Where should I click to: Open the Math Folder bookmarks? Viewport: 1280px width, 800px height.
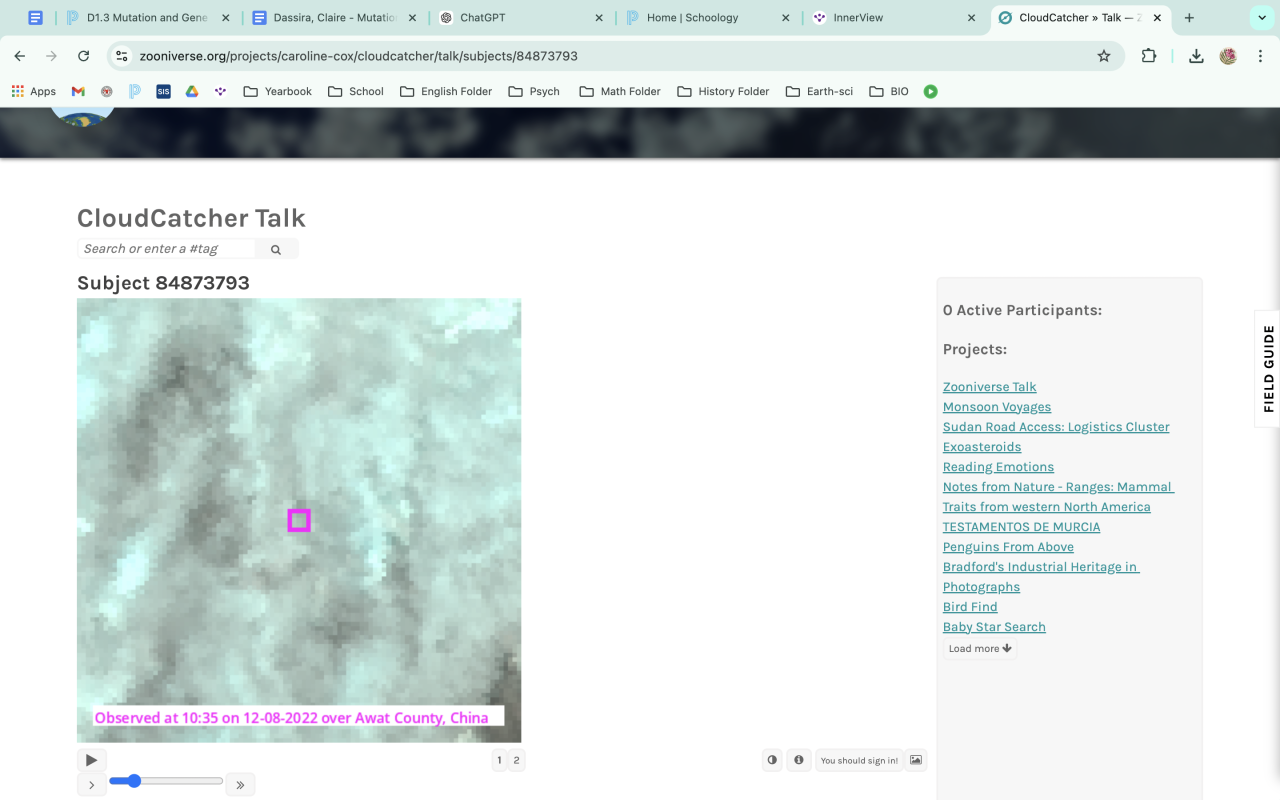(x=618, y=91)
